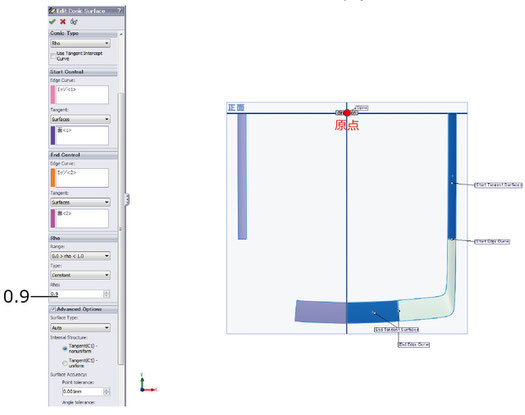This screenshot has height=415, width=525.
Task: Click the Rho value field
Action: (x=77, y=294)
